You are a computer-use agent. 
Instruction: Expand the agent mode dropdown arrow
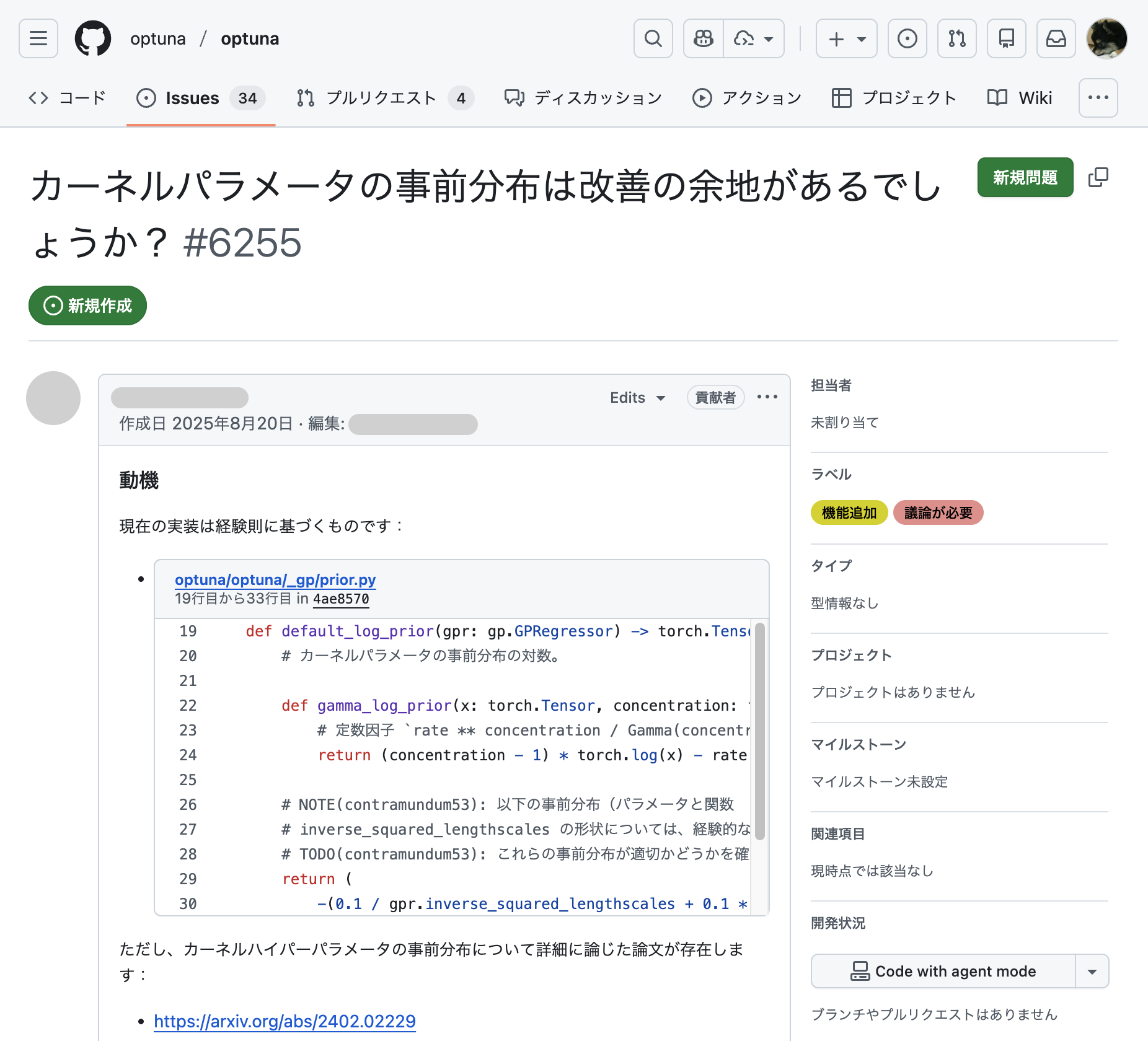click(1092, 971)
